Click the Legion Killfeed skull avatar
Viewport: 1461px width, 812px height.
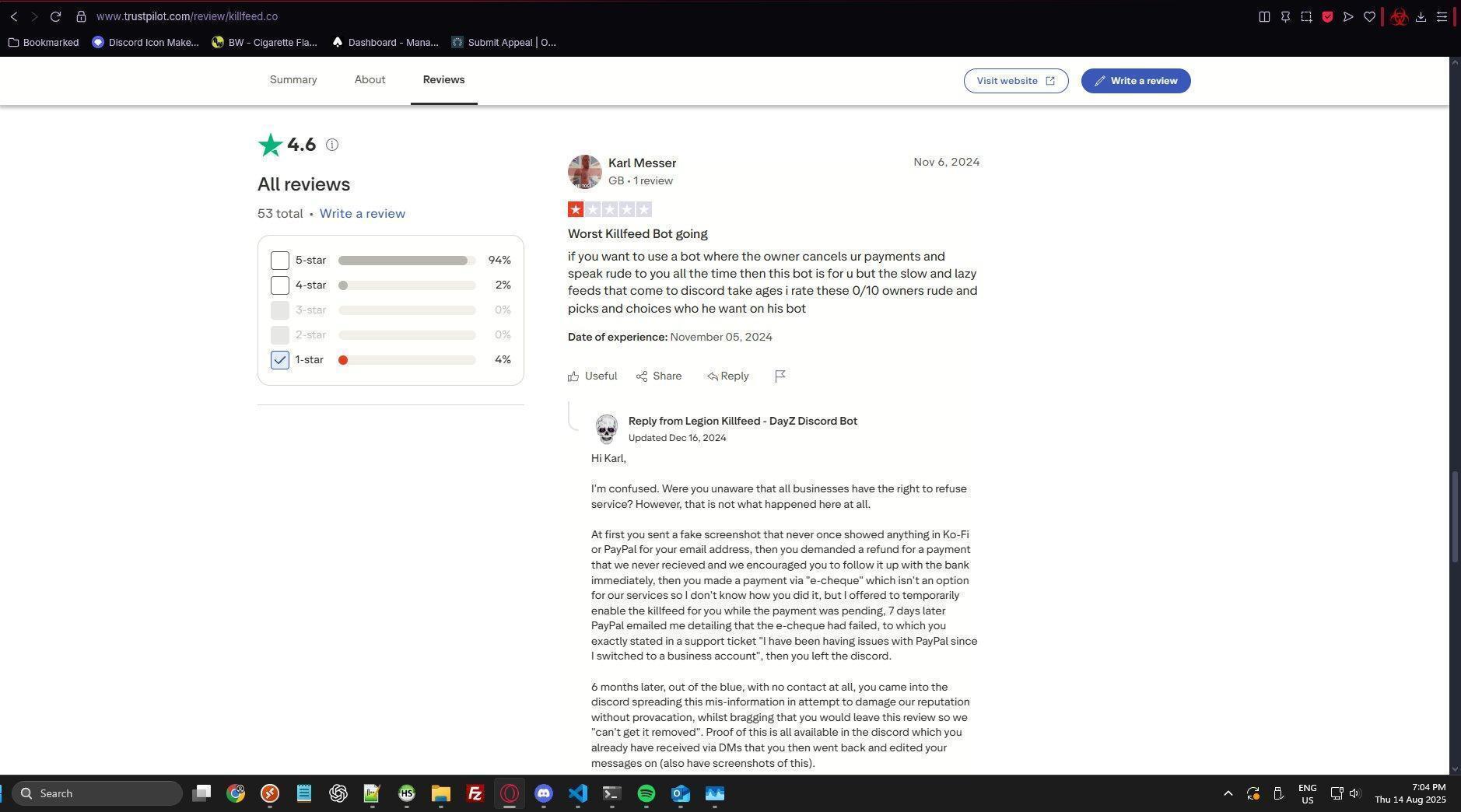click(x=607, y=429)
